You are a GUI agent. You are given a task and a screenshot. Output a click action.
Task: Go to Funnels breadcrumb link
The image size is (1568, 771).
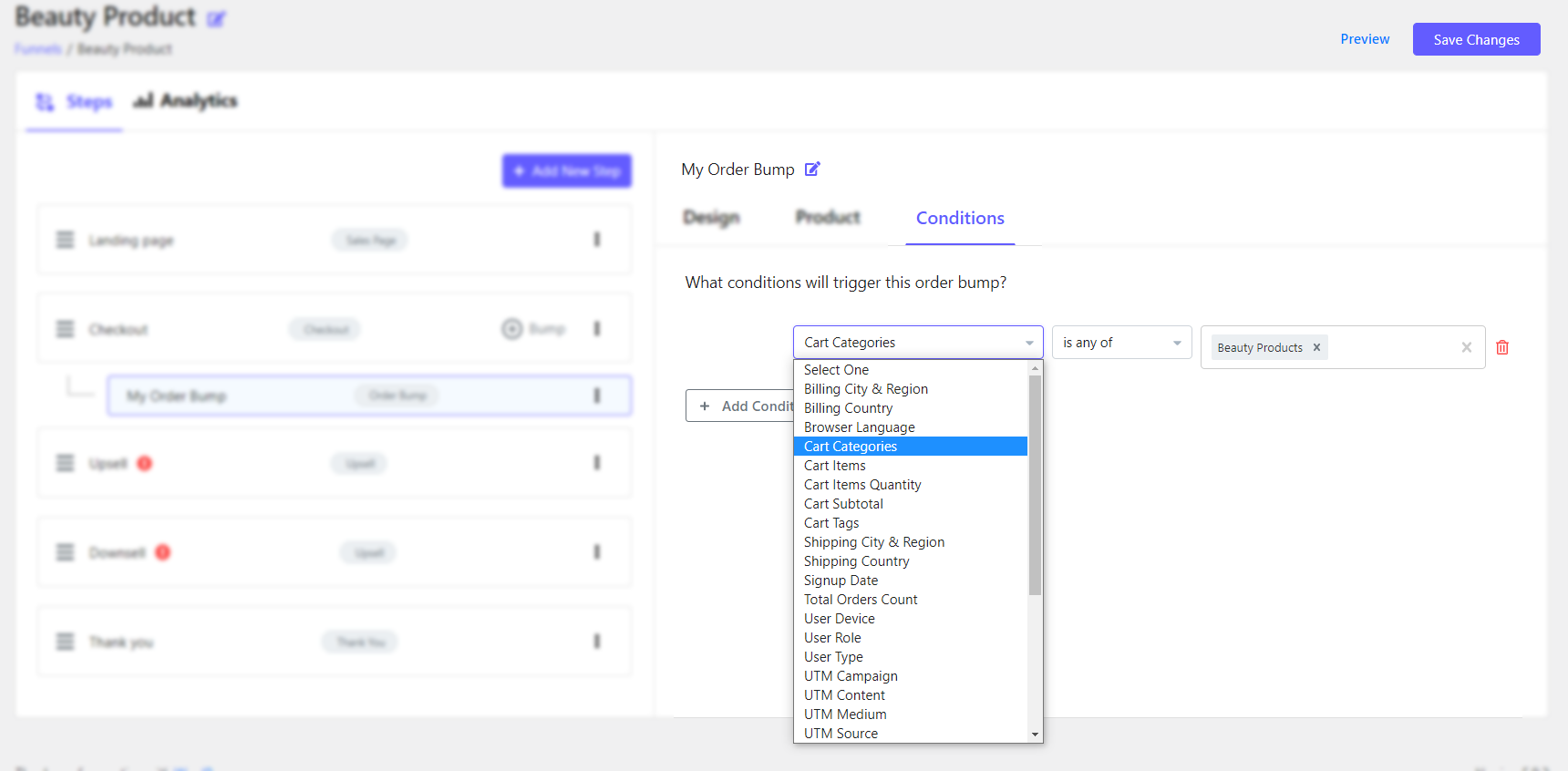click(38, 49)
